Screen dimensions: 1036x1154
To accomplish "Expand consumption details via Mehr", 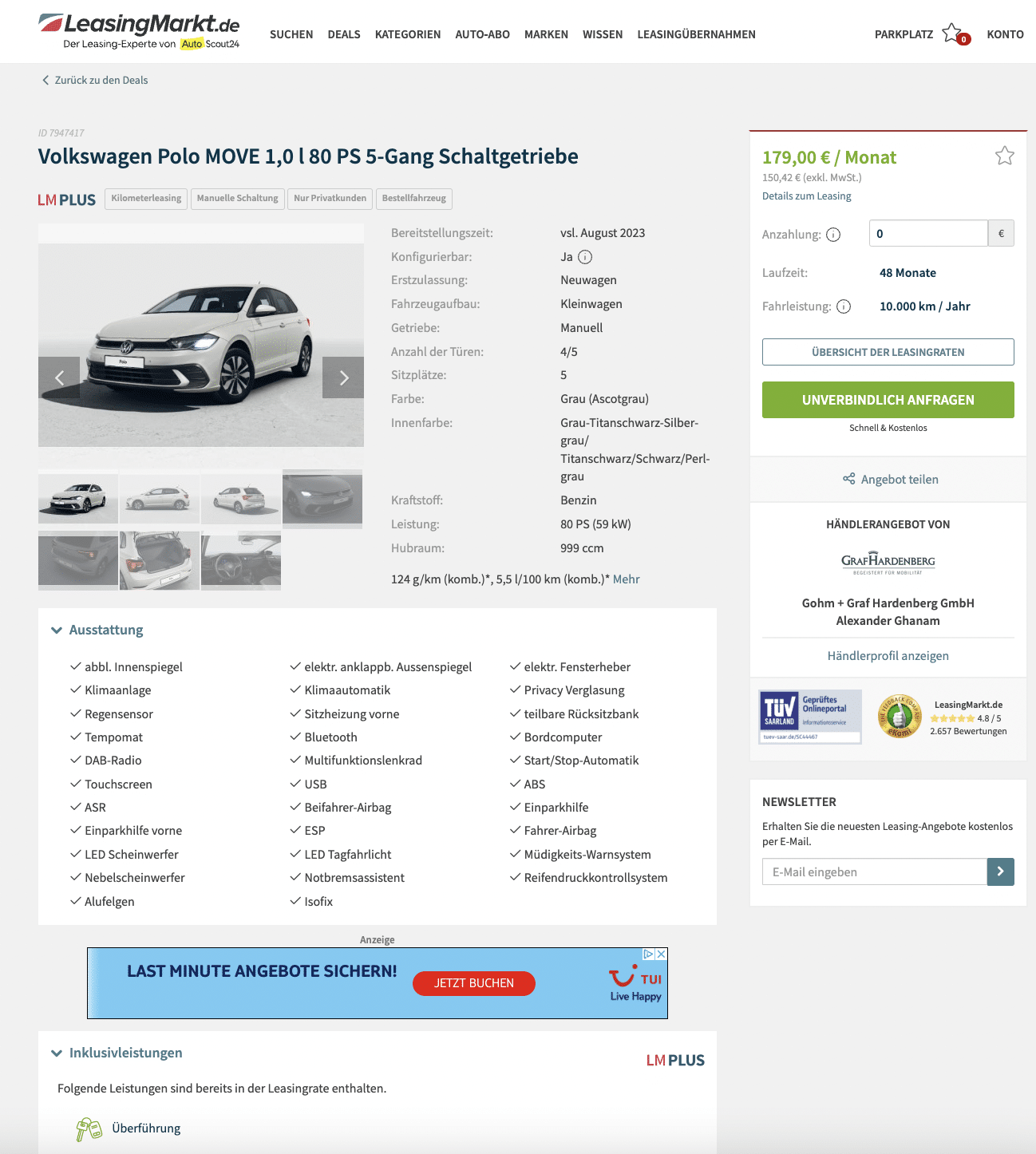I will click(x=626, y=579).
